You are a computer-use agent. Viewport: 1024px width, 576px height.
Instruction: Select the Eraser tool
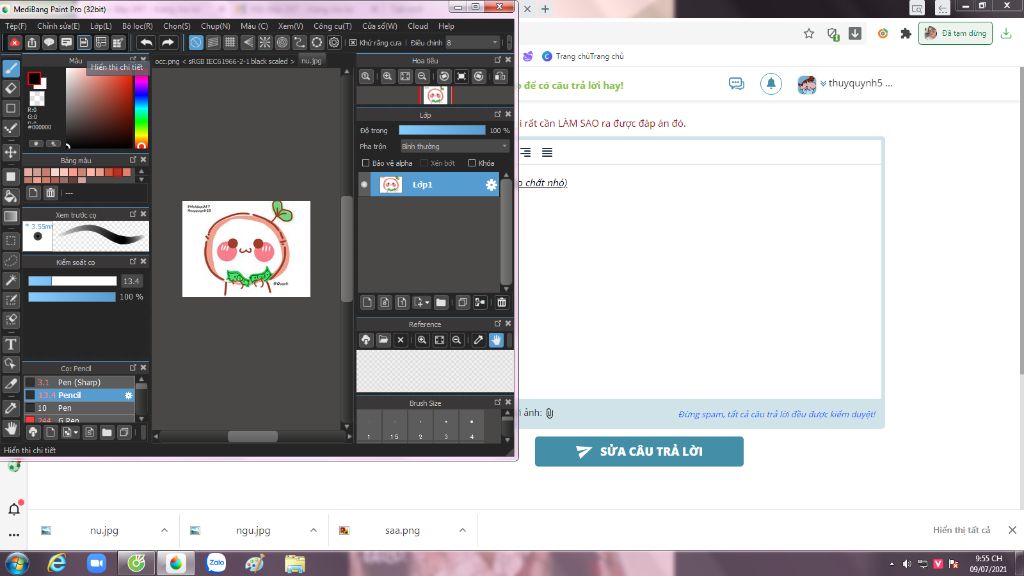(11, 88)
